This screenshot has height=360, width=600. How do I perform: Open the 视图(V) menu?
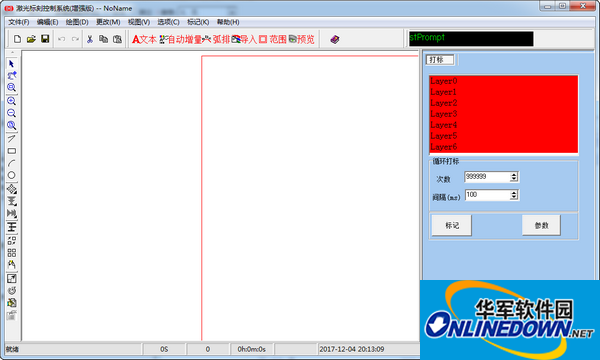pyautogui.click(x=139, y=22)
